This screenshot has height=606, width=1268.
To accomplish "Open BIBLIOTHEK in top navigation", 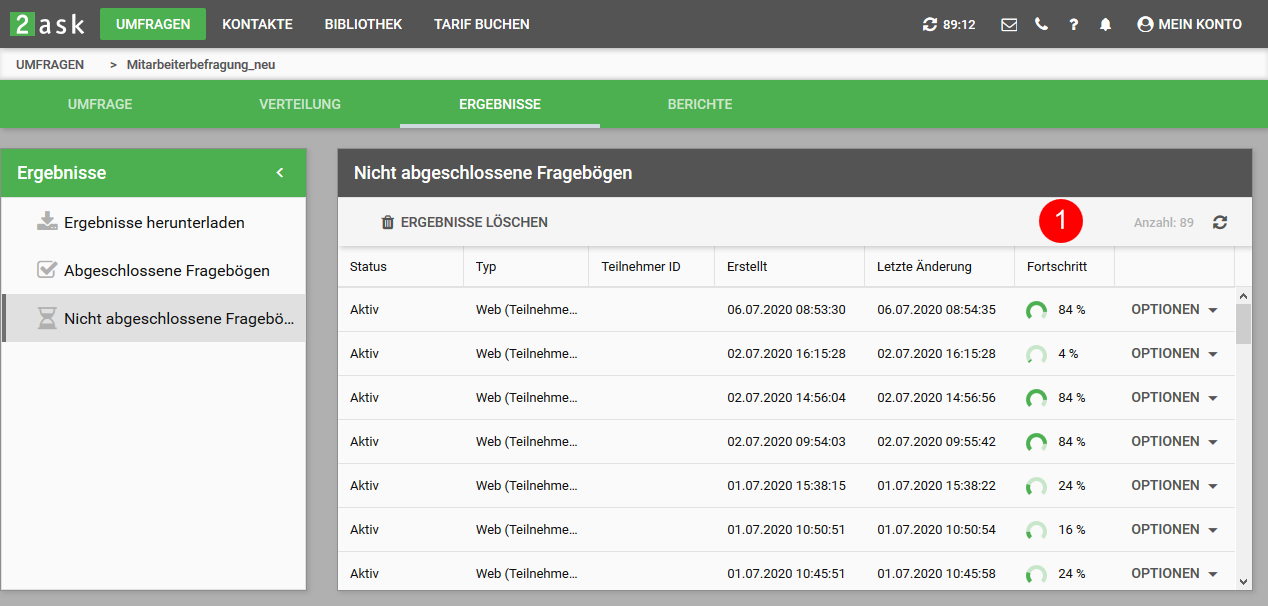I will 363,24.
